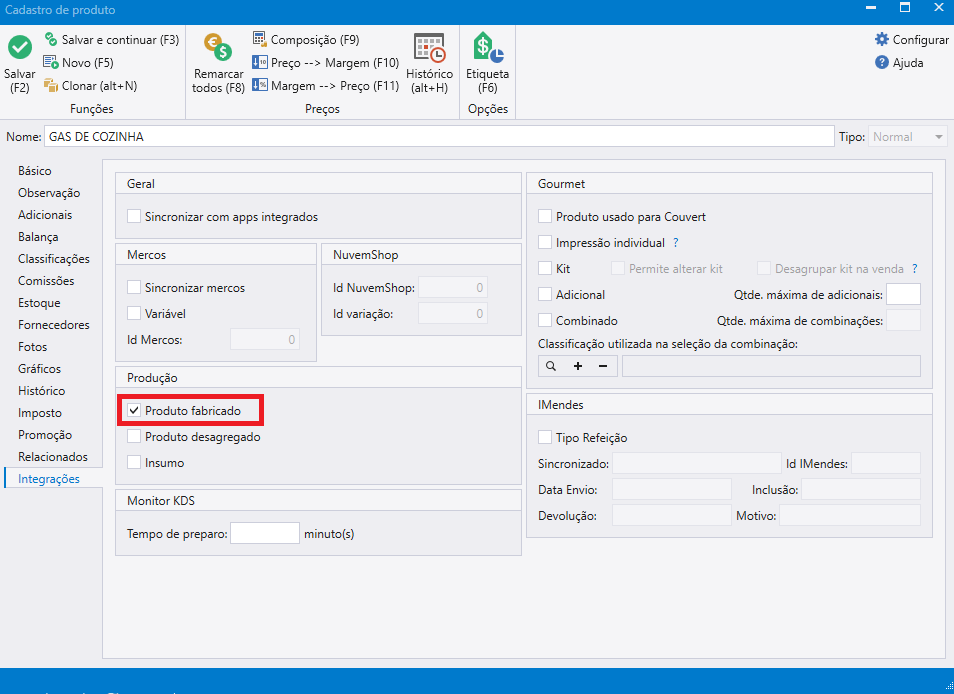Screen dimensions: 954x694
Task: Click the Id variação field
Action: 453,314
